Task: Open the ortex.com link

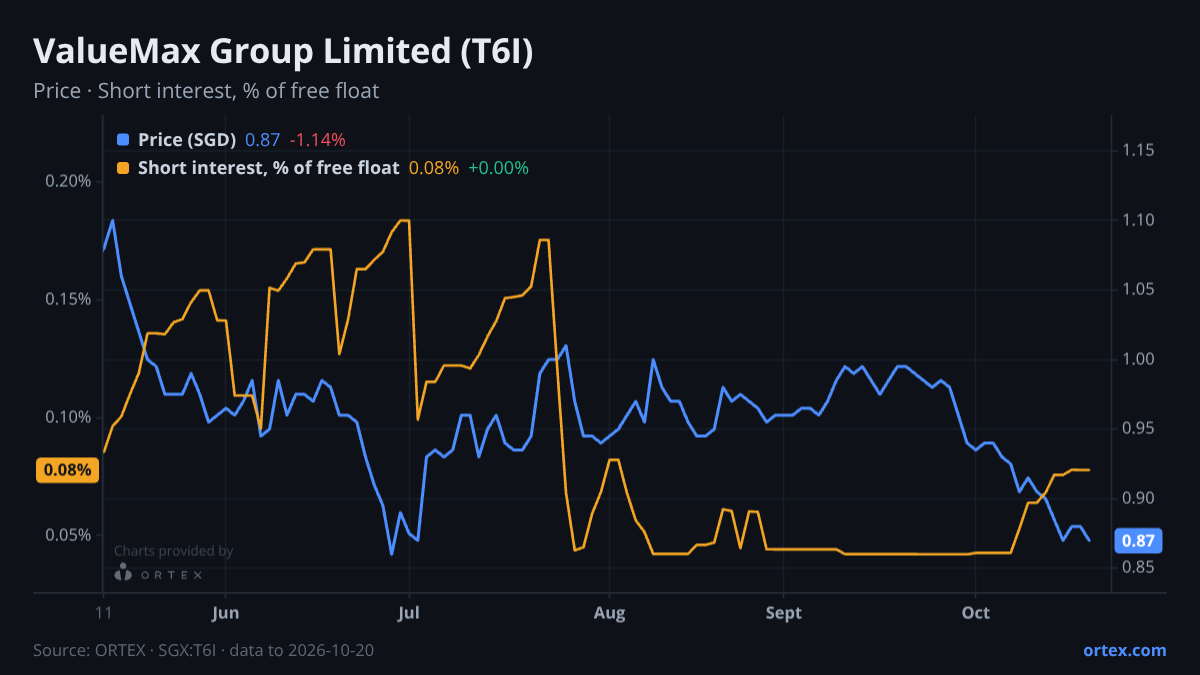Action: (1125, 650)
